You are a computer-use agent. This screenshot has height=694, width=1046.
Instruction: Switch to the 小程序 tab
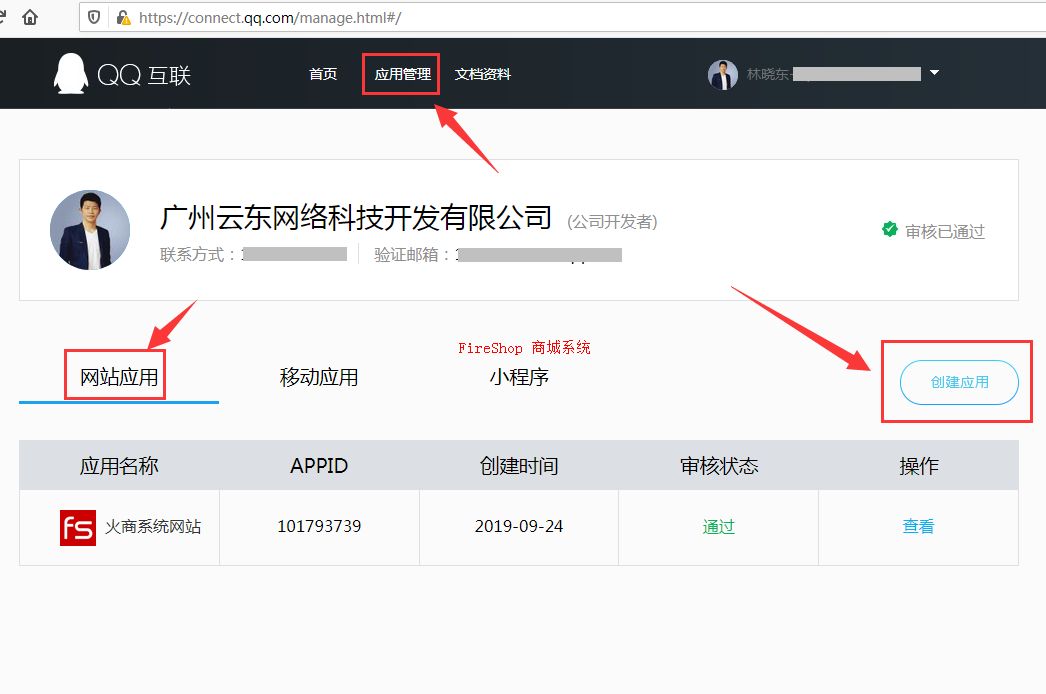(x=519, y=378)
